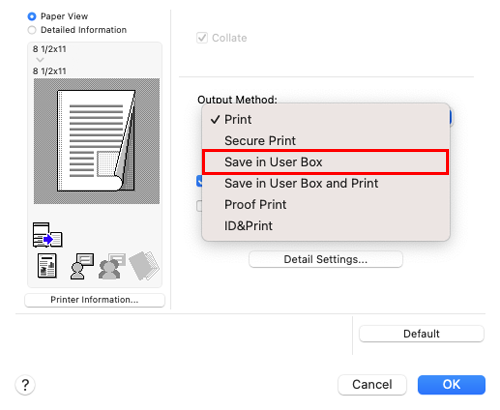
Task: Click the single user speech bubble icon
Action: (x=82, y=266)
